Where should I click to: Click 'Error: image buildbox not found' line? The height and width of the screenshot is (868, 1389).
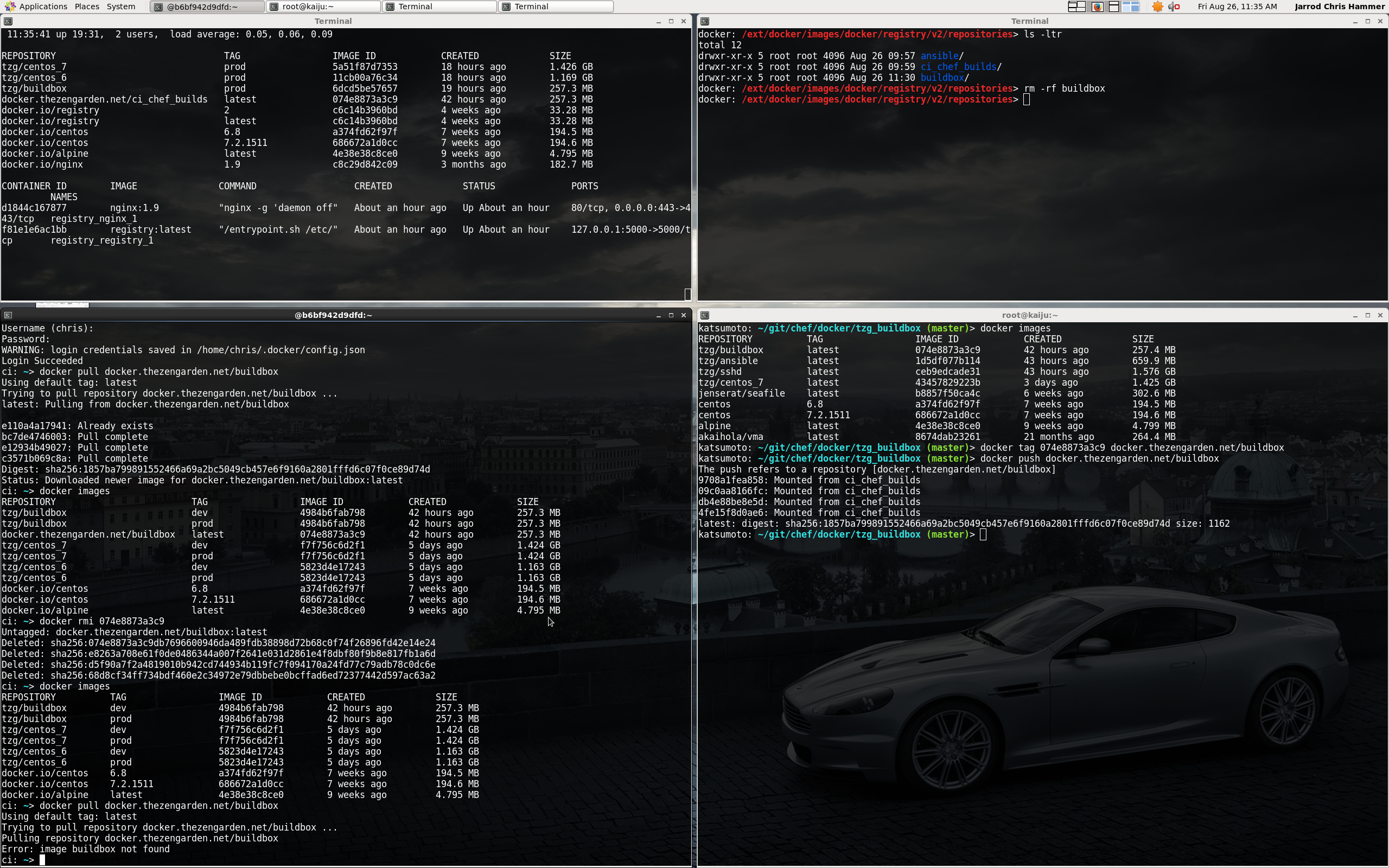86,849
